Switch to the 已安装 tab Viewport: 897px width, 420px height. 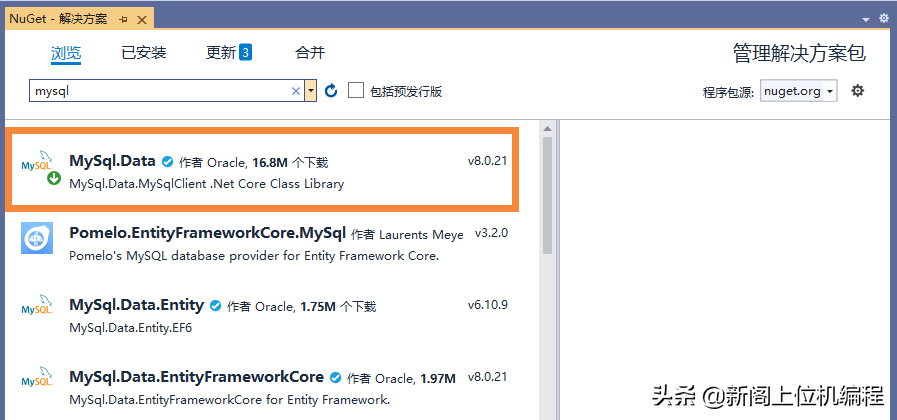[144, 53]
